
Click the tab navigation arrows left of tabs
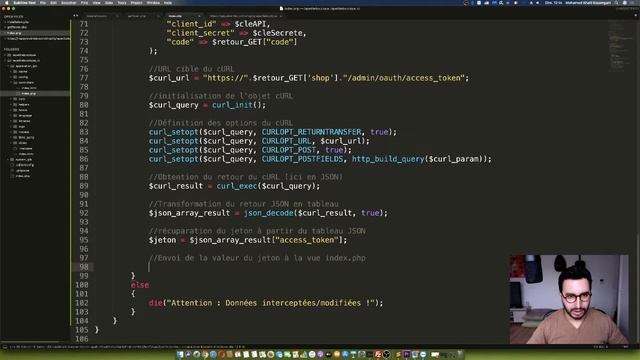pos(76,16)
